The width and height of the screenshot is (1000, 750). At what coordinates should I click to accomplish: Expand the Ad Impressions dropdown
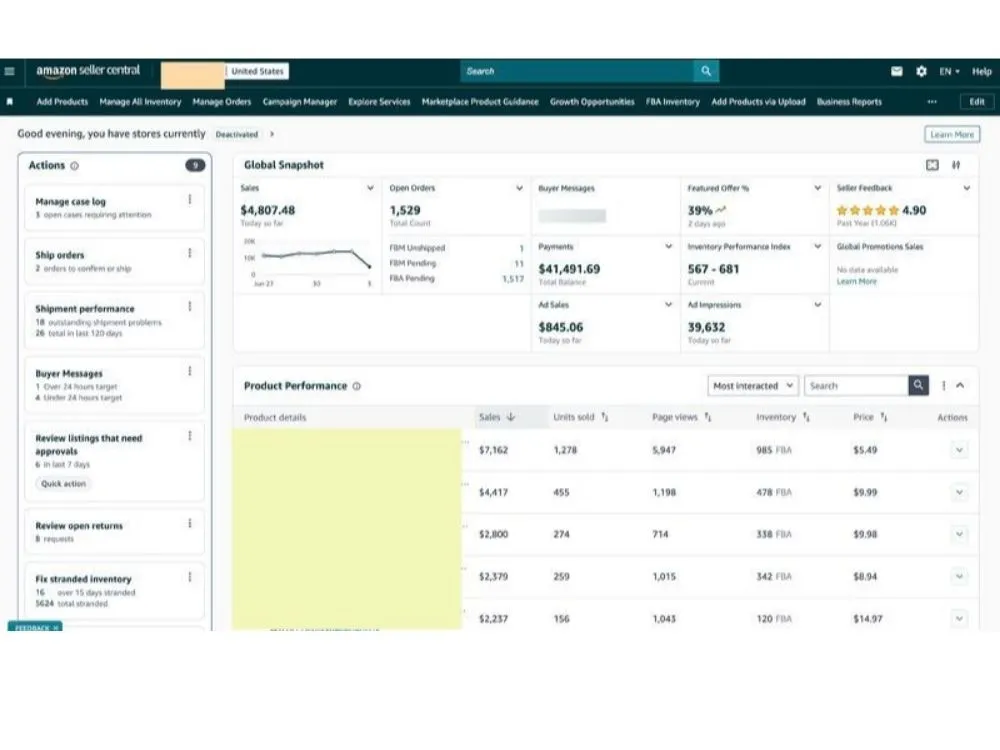pos(818,305)
